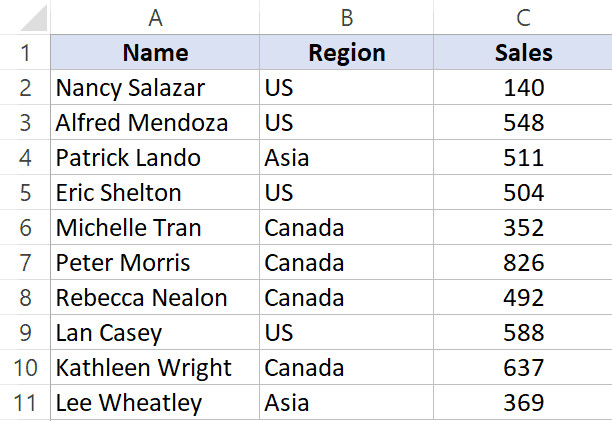Select row 5 header
Image resolution: width=612 pixels, height=421 pixels.
coord(25,193)
